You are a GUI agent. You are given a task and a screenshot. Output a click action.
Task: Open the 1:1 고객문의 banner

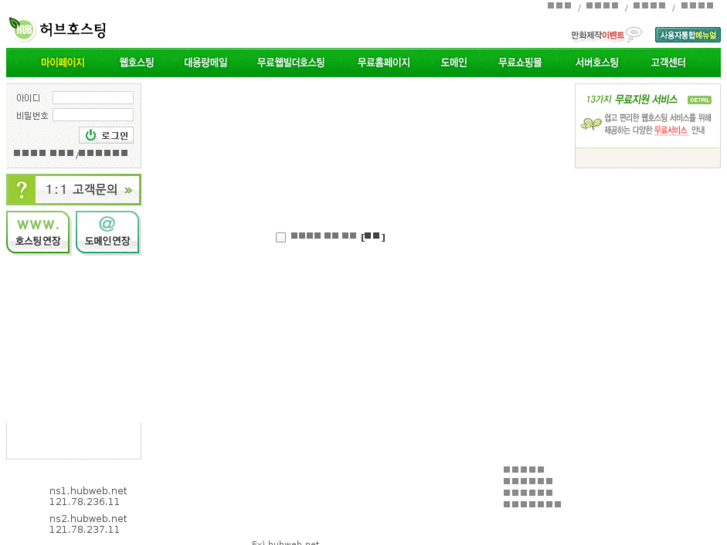pyautogui.click(x=74, y=189)
